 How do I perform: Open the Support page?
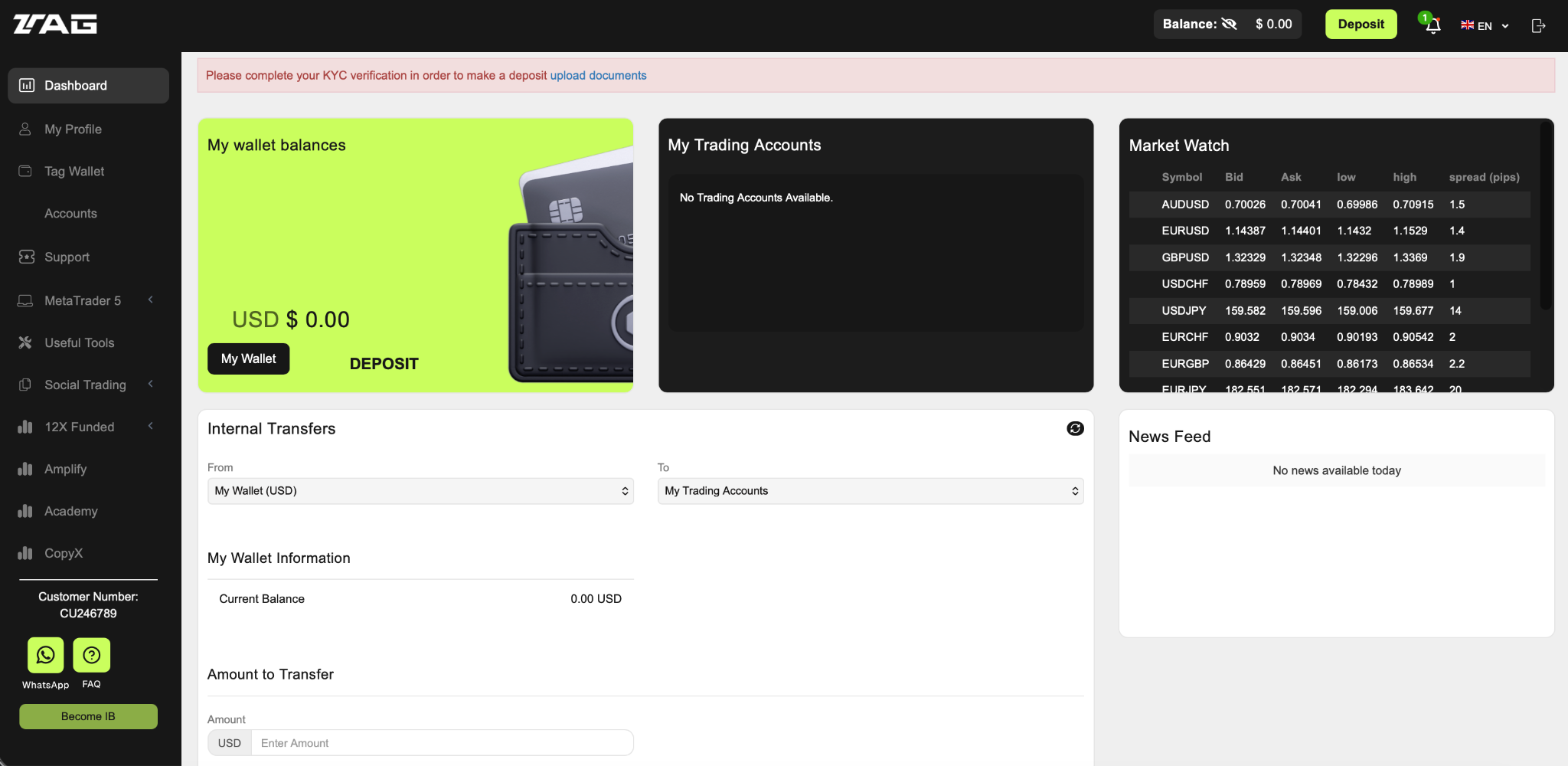pyautogui.click(x=67, y=257)
